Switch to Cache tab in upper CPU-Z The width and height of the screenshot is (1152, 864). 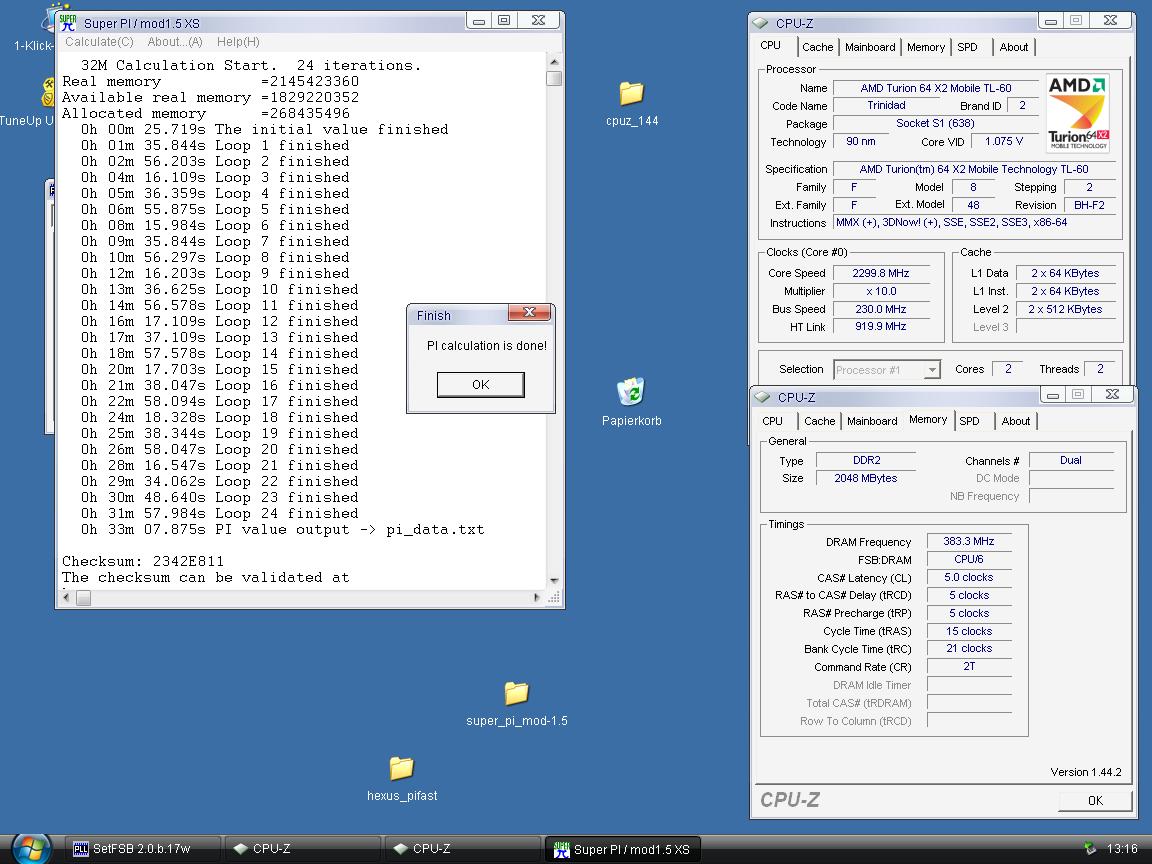click(818, 47)
